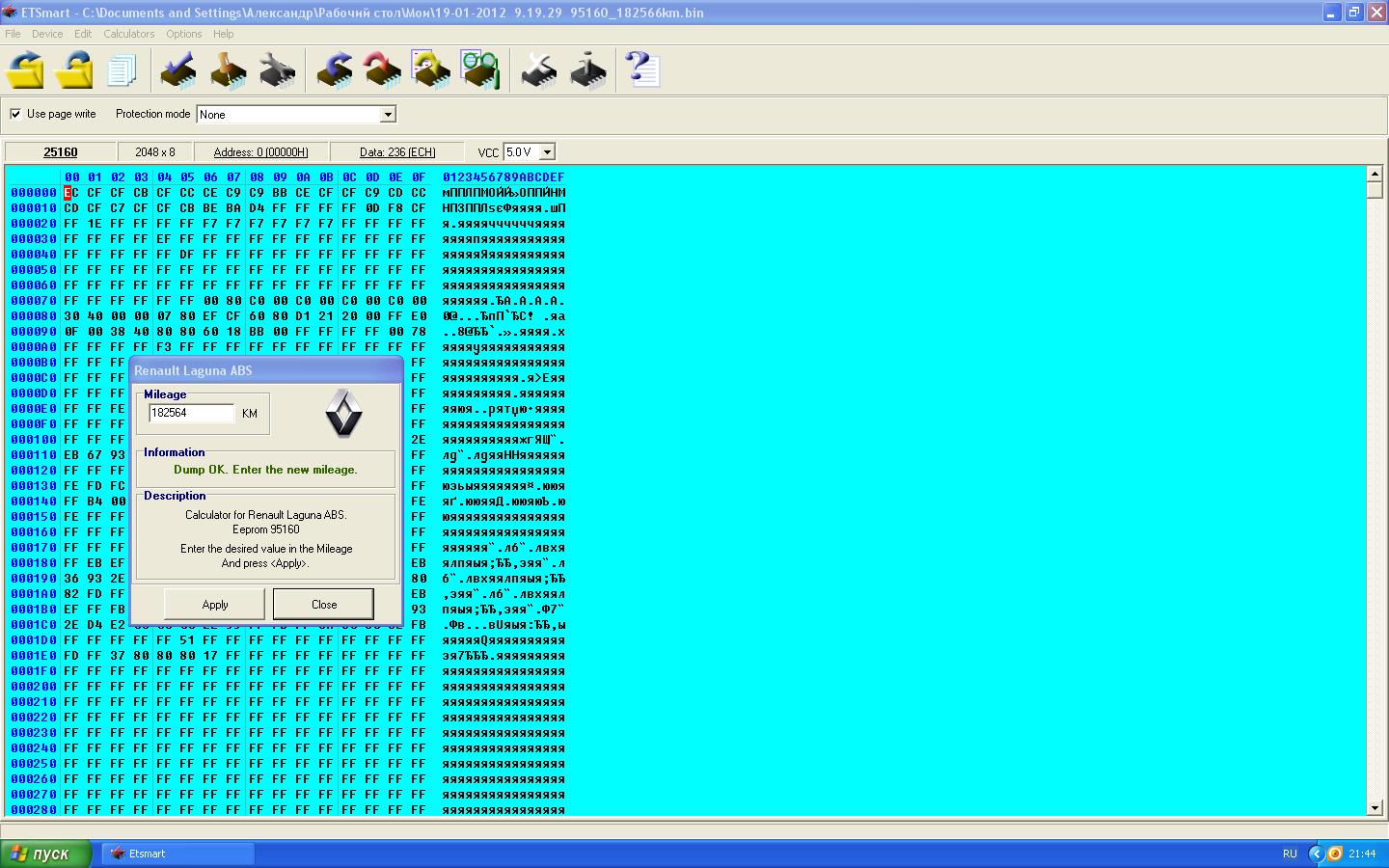The height and width of the screenshot is (868, 1389).
Task: Click the 0123456789ABCDEF ASCII column header
Action: click(504, 177)
